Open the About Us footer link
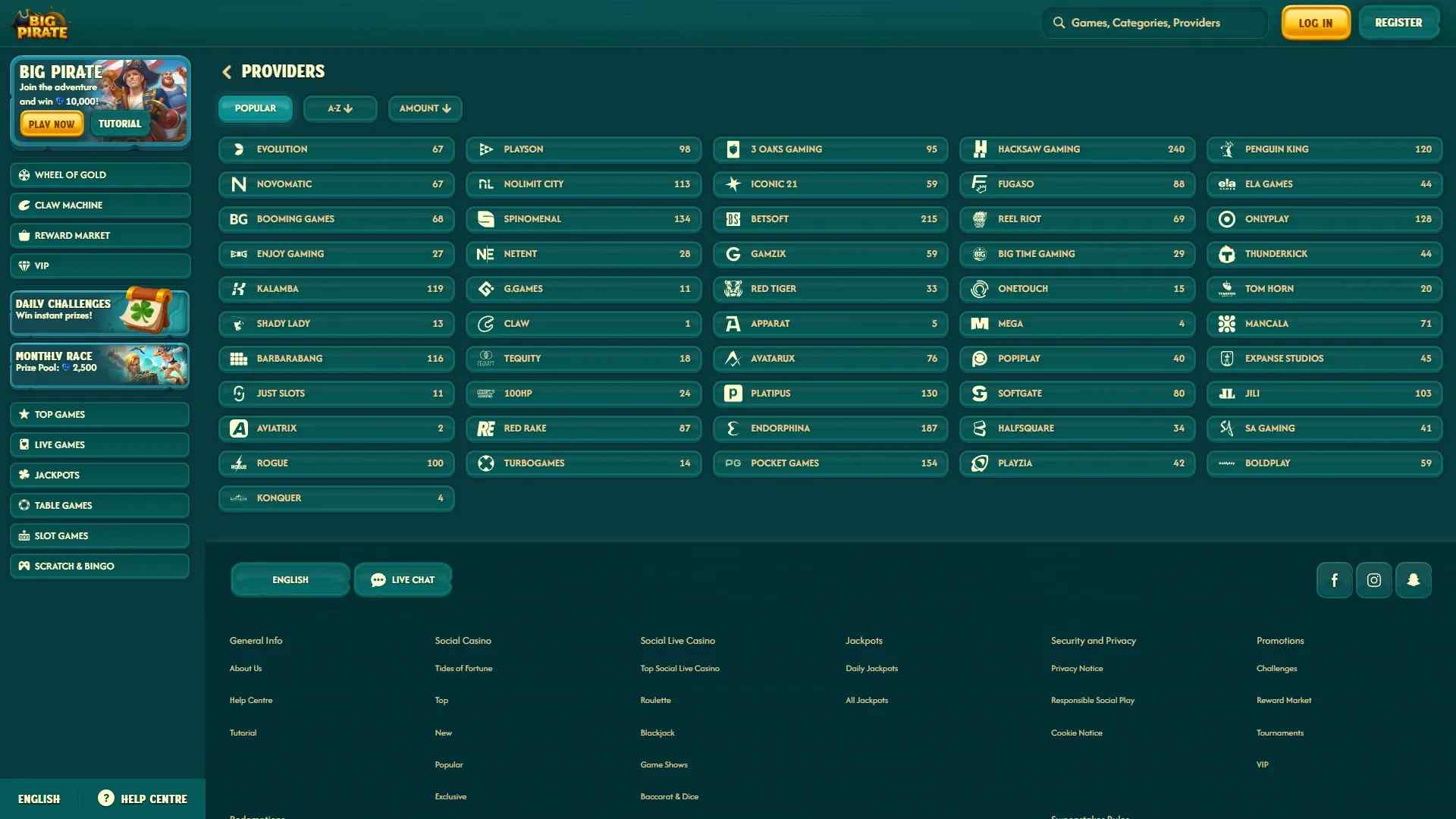 246,669
